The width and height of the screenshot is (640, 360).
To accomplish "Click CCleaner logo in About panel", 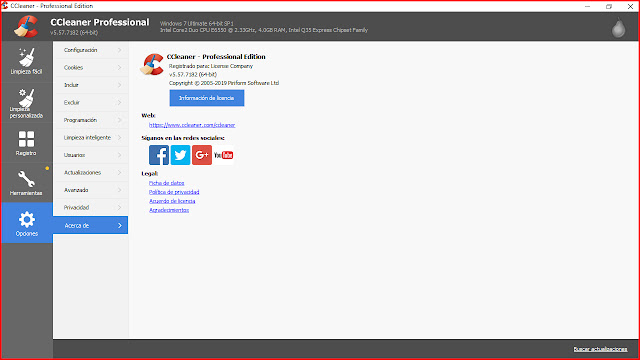I will tap(152, 64).
